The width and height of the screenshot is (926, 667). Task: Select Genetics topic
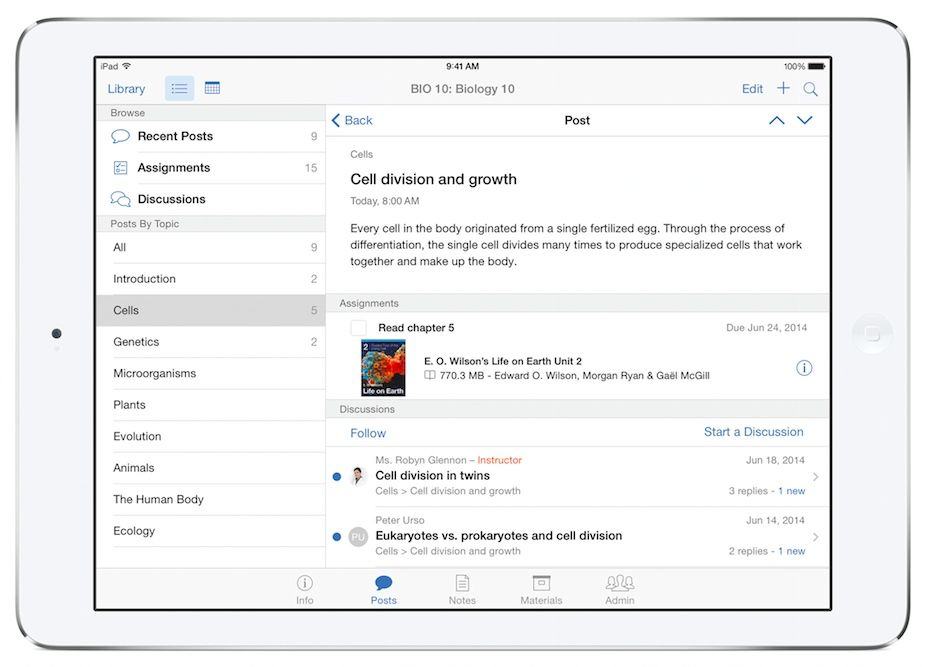pyautogui.click(x=211, y=342)
